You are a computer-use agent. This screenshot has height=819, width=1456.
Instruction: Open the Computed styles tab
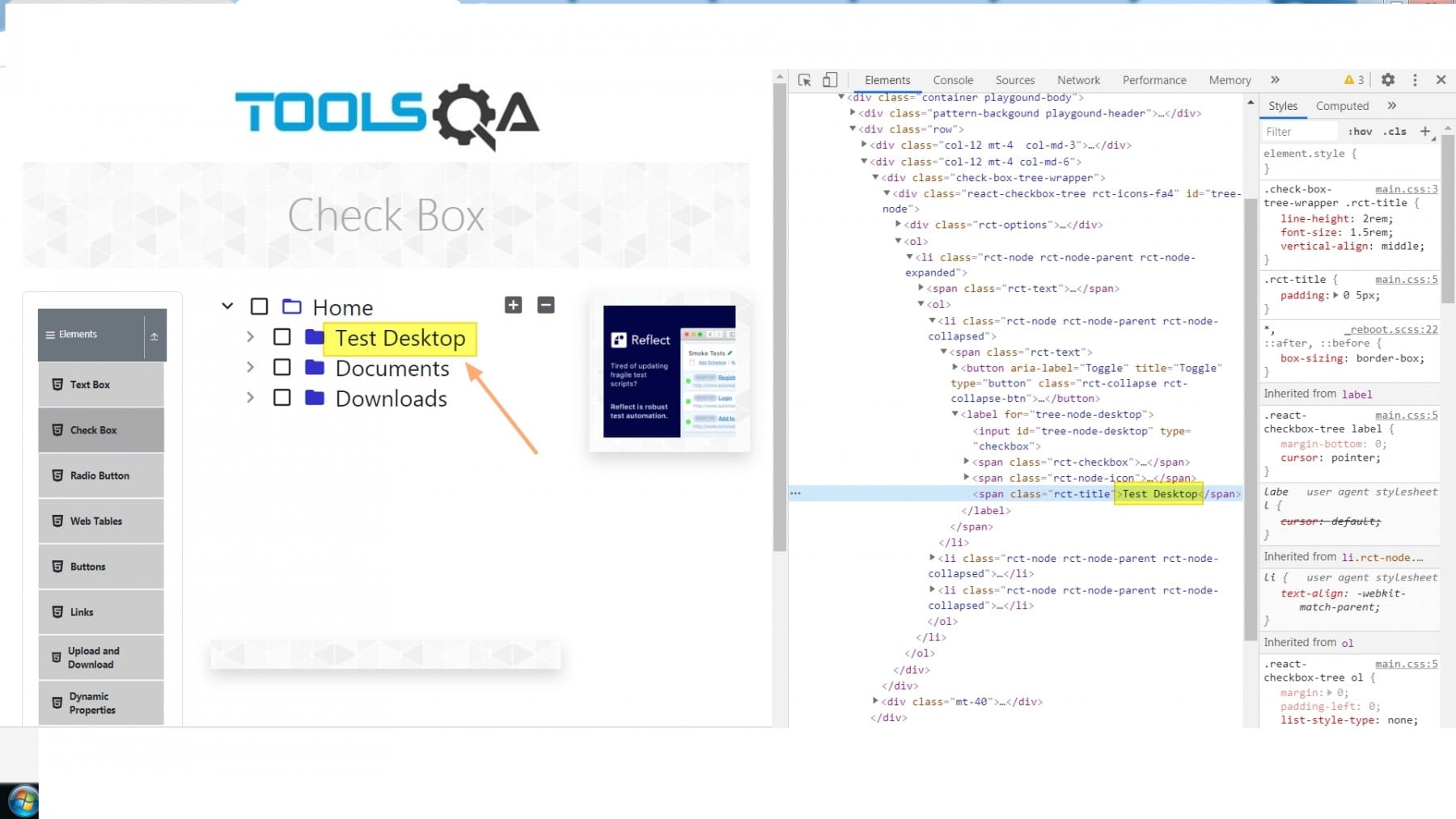pyautogui.click(x=1341, y=105)
